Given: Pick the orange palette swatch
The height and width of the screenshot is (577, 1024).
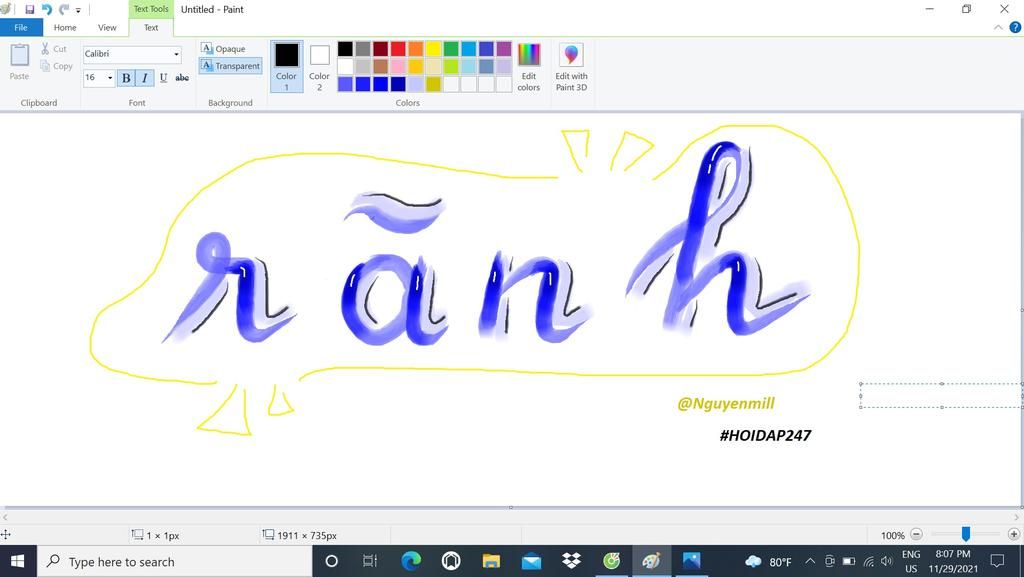Looking at the screenshot, I should coord(416,49).
